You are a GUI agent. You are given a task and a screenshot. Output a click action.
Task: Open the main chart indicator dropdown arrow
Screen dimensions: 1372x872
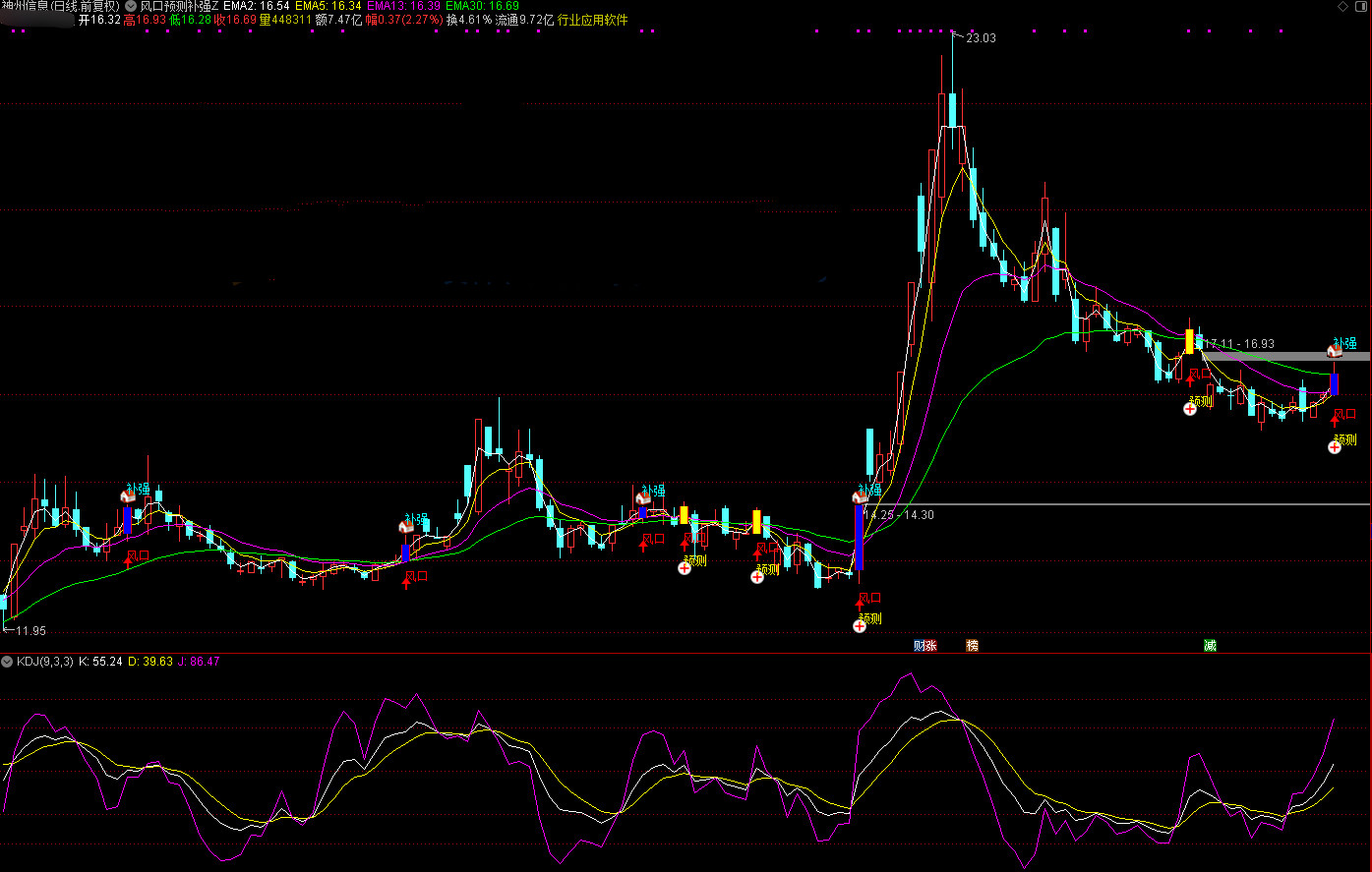click(131, 6)
